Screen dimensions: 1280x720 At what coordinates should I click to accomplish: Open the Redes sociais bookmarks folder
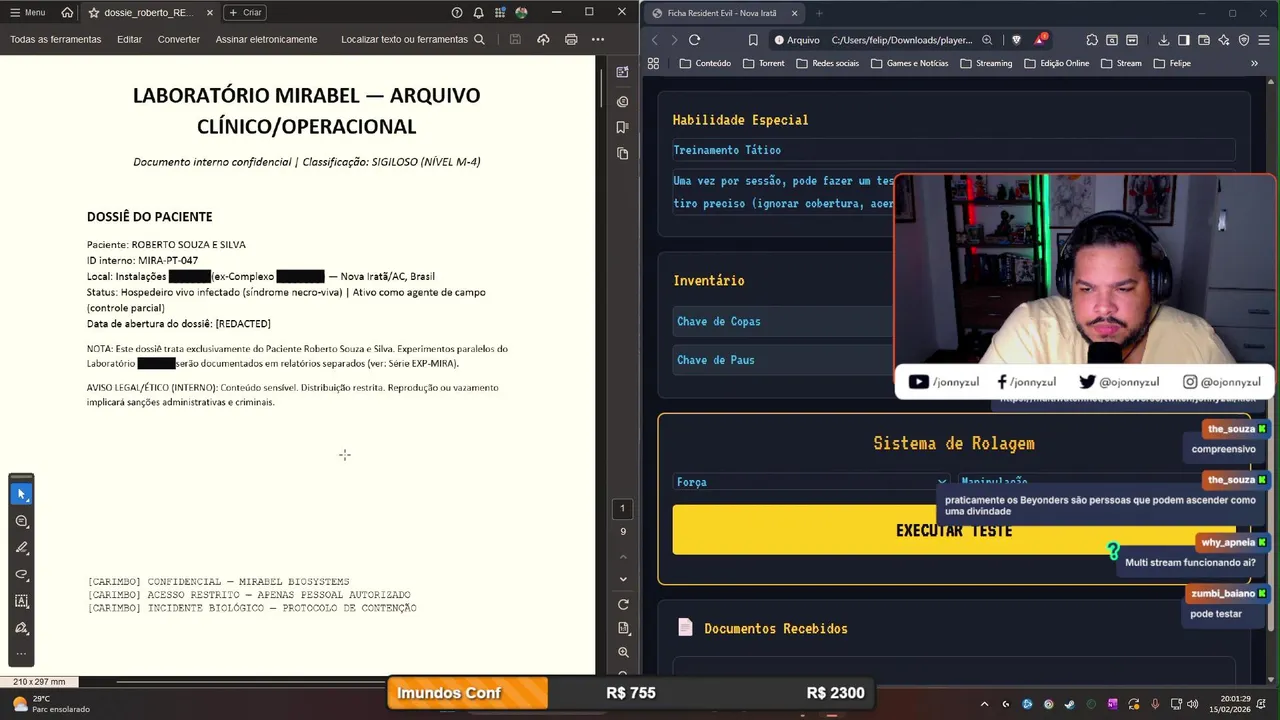click(828, 63)
